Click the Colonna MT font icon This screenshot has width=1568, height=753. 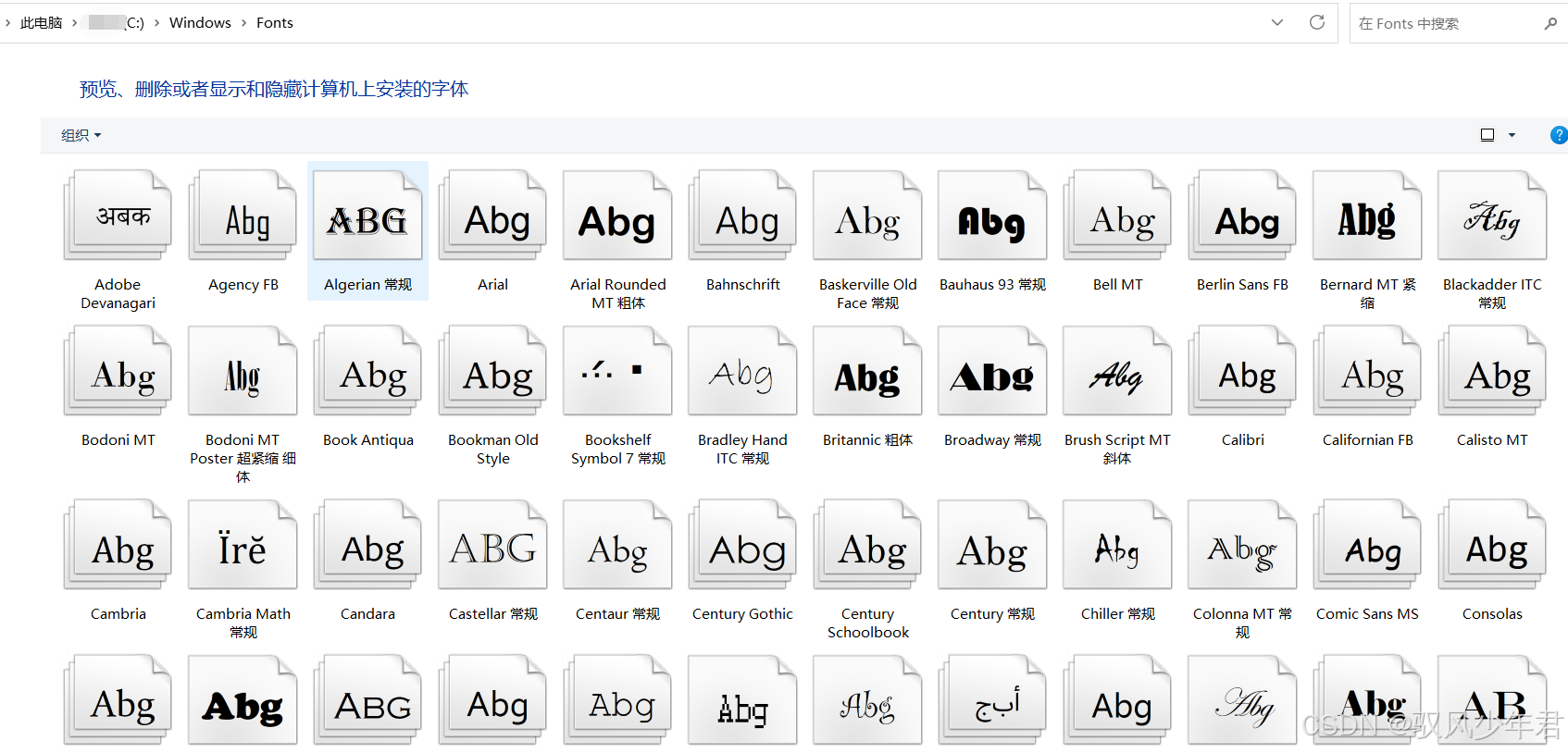(1242, 544)
